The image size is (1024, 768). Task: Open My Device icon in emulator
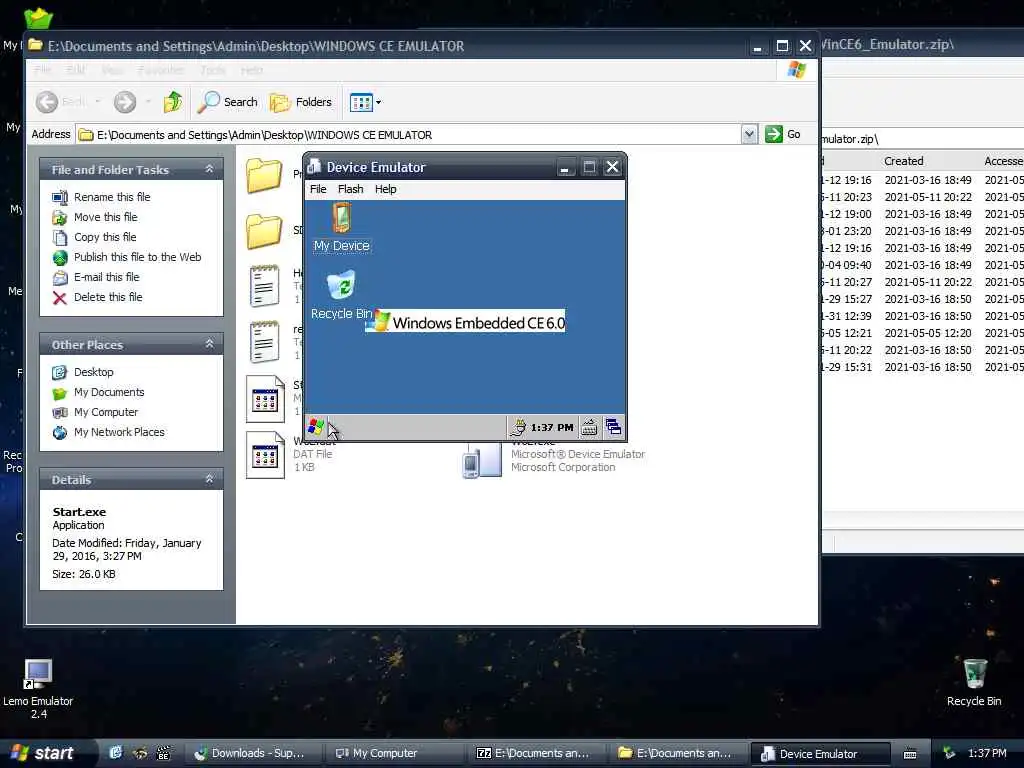point(342,227)
